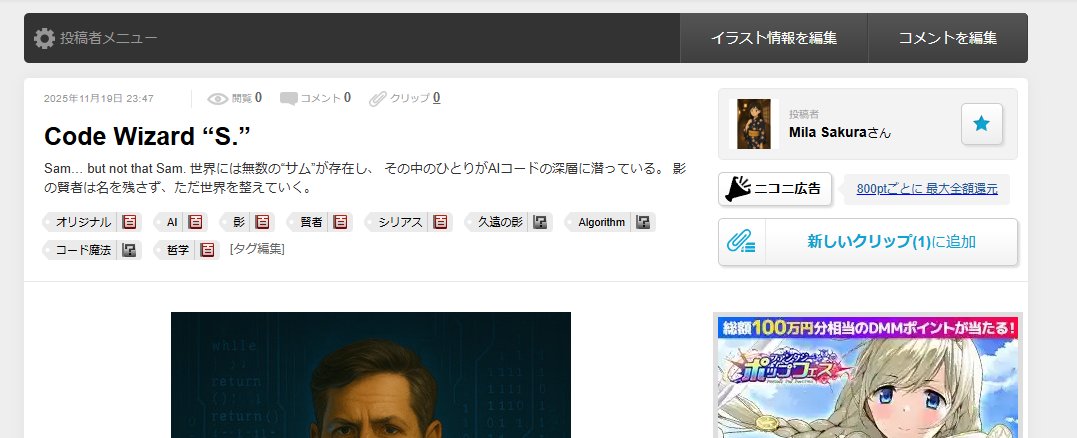Click the イラスト情報を編集 tab
The image size is (1077, 438).
pos(773,38)
